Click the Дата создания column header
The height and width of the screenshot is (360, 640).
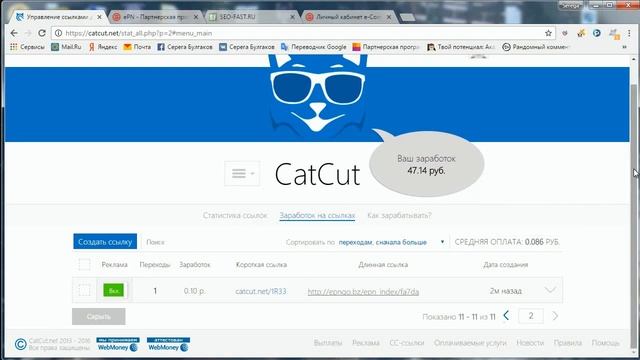(506, 264)
